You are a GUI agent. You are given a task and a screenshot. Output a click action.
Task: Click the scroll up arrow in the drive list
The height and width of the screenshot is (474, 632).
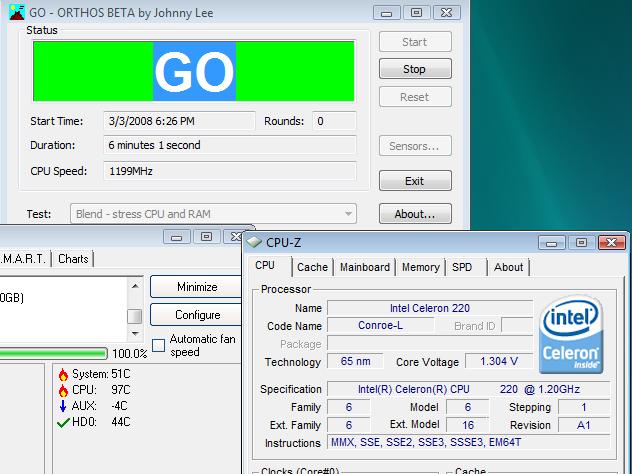135,286
